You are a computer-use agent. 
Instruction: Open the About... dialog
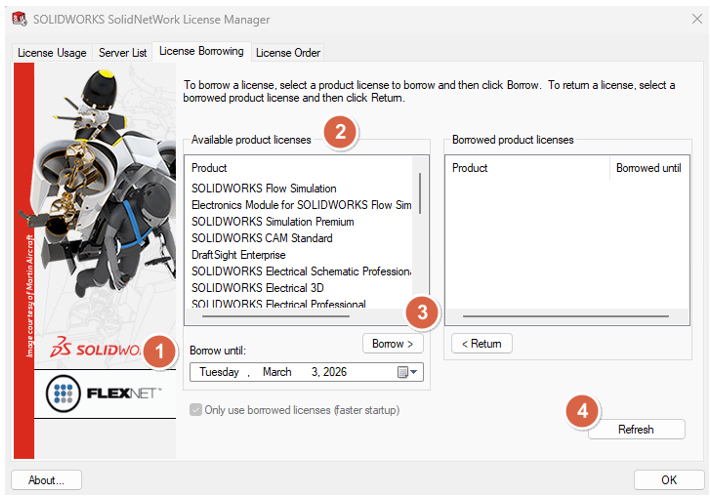(x=47, y=480)
